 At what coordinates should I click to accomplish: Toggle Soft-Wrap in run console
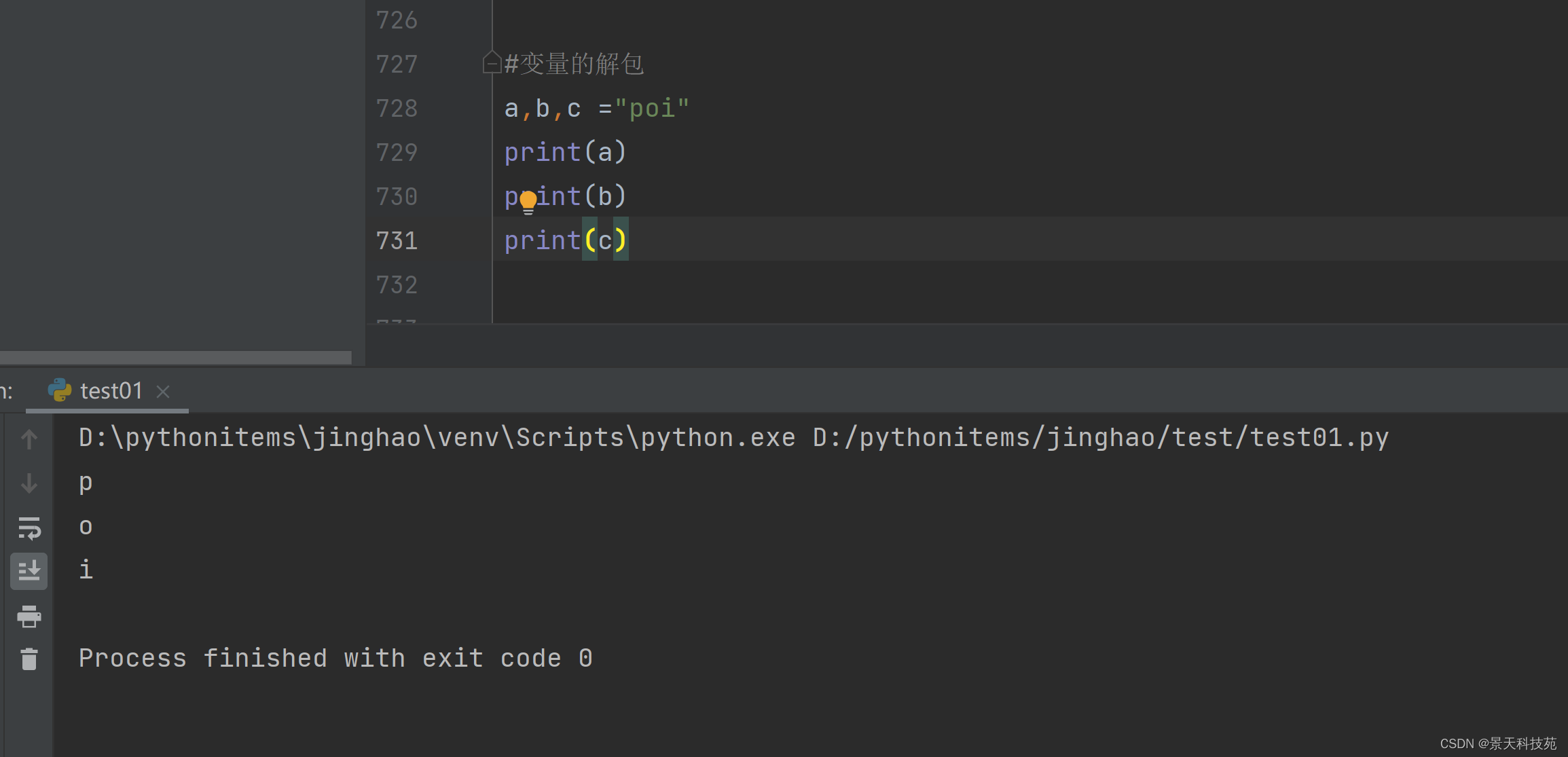pyautogui.click(x=29, y=528)
